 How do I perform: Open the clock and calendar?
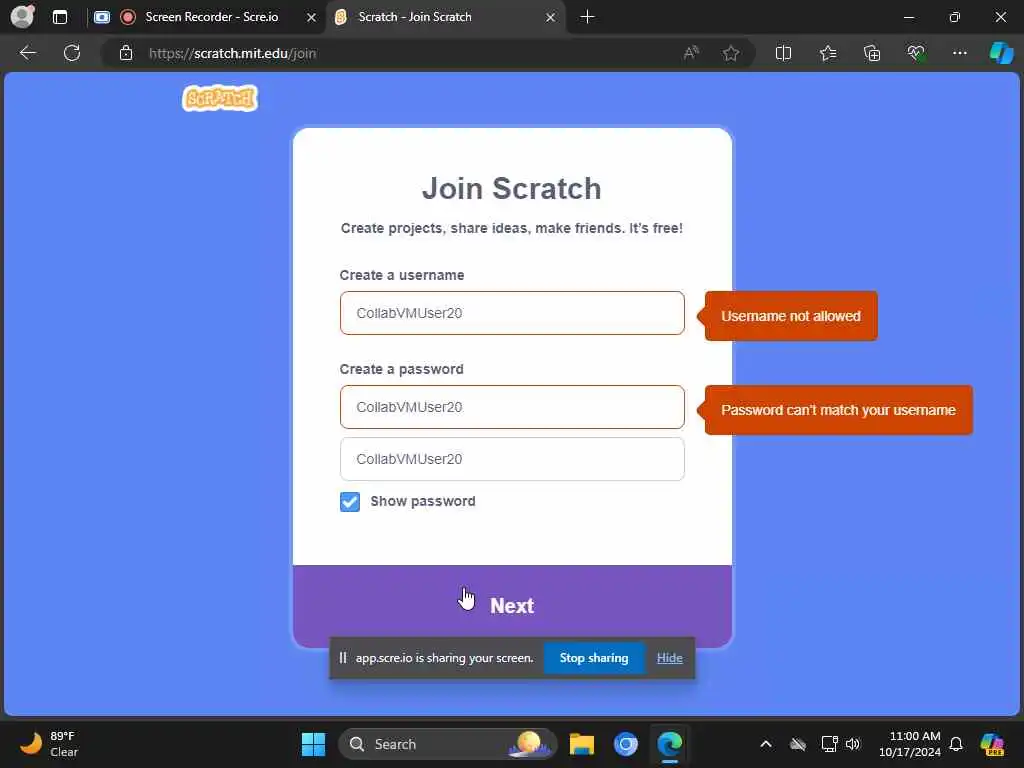(x=910, y=744)
